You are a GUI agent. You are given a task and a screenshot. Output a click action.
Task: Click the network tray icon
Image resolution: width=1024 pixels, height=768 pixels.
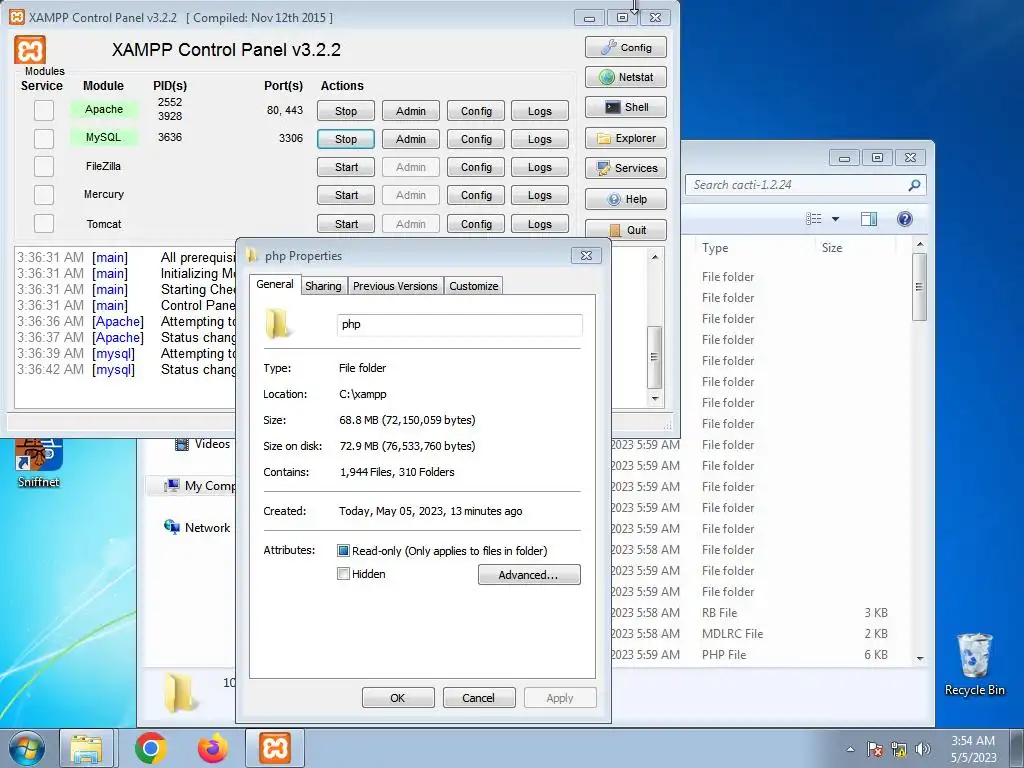coord(899,749)
